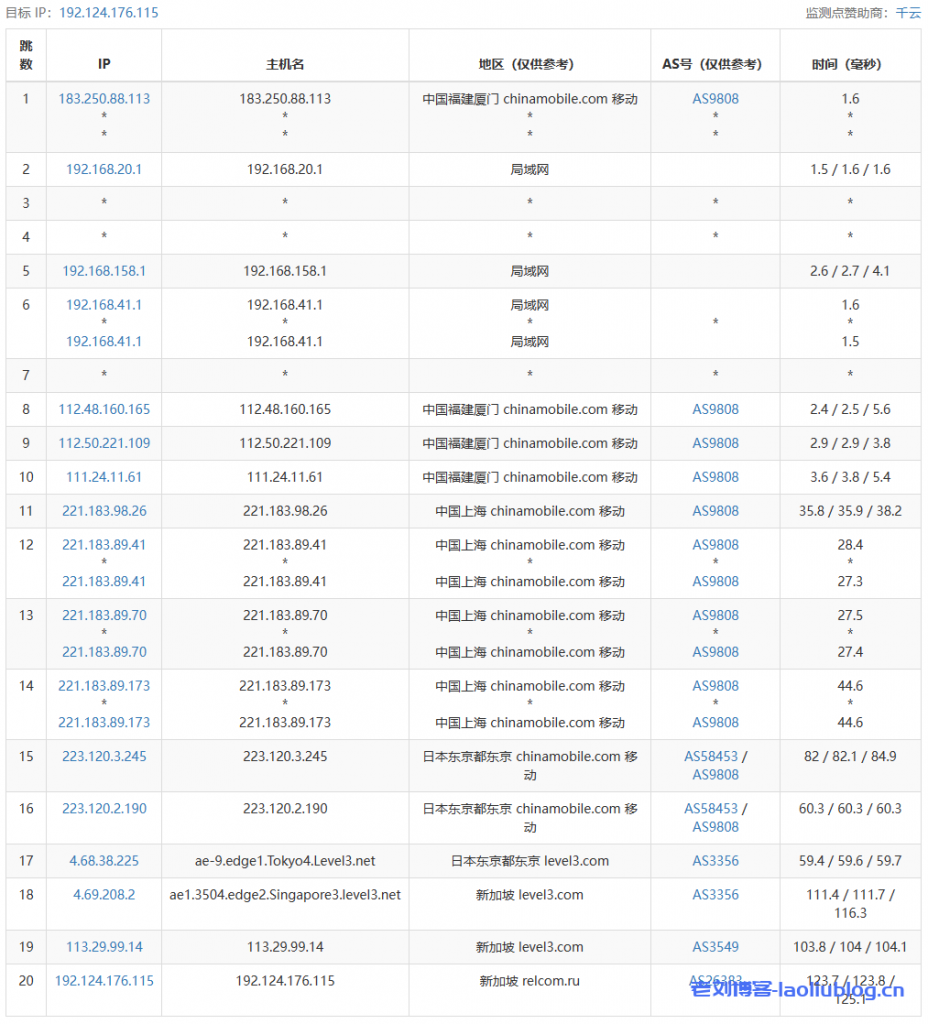This screenshot has width=928, height=1024.
Task: Open the 千云 sponsor link
Action: pos(908,13)
